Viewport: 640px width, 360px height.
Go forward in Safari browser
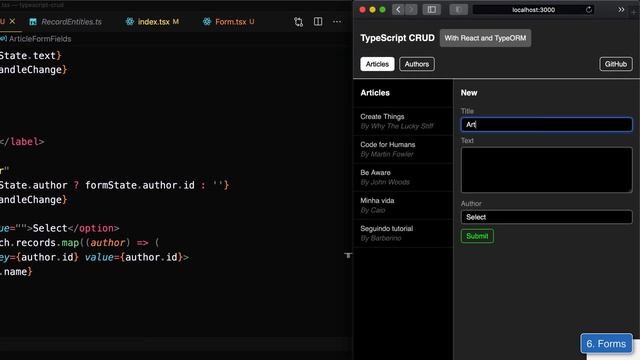(x=411, y=9)
